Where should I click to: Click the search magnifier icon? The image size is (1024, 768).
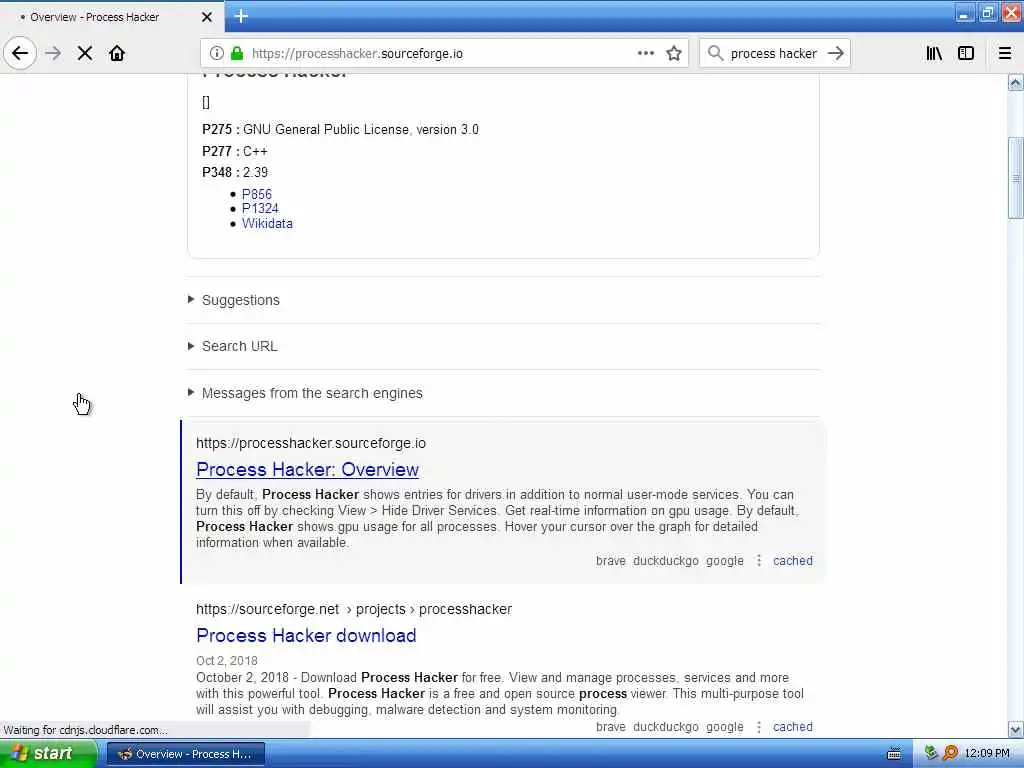click(x=716, y=53)
